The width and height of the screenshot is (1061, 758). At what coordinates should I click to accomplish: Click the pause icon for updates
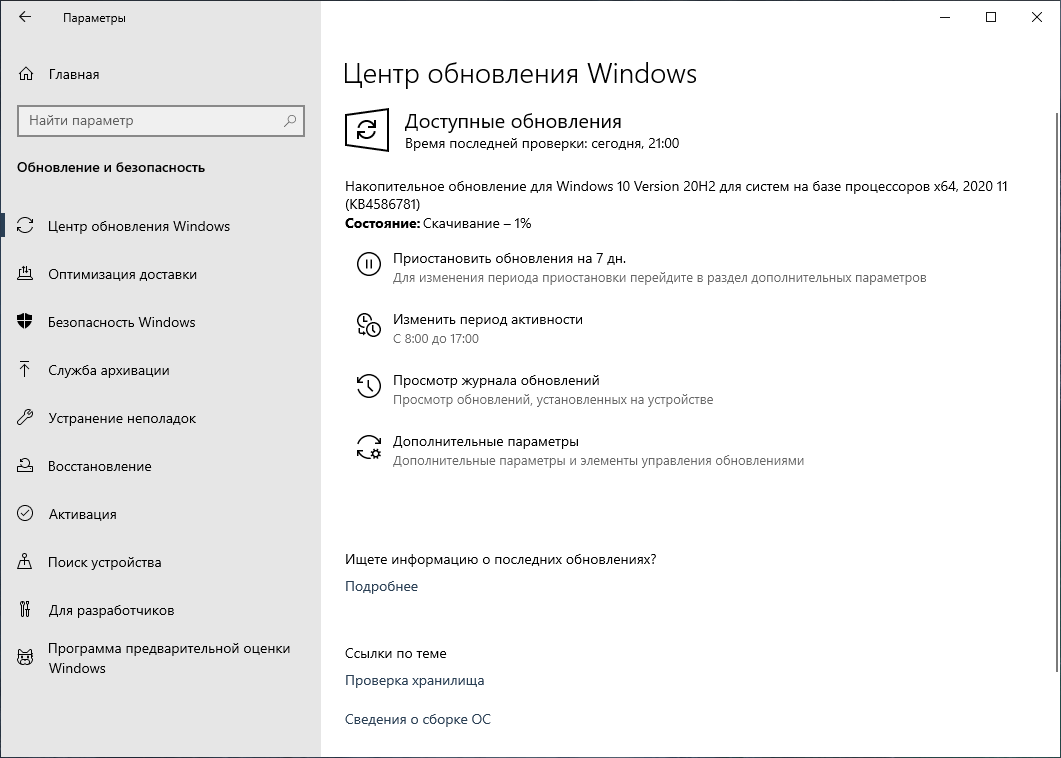[x=369, y=265]
